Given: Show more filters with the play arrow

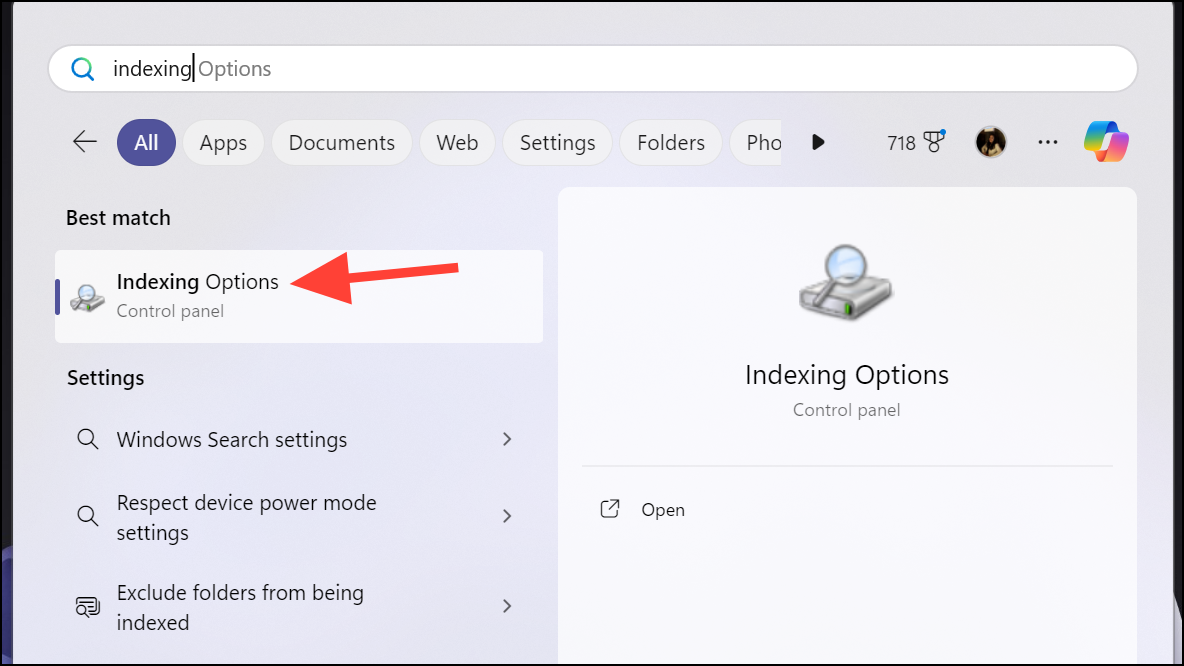Looking at the screenshot, I should (x=818, y=142).
